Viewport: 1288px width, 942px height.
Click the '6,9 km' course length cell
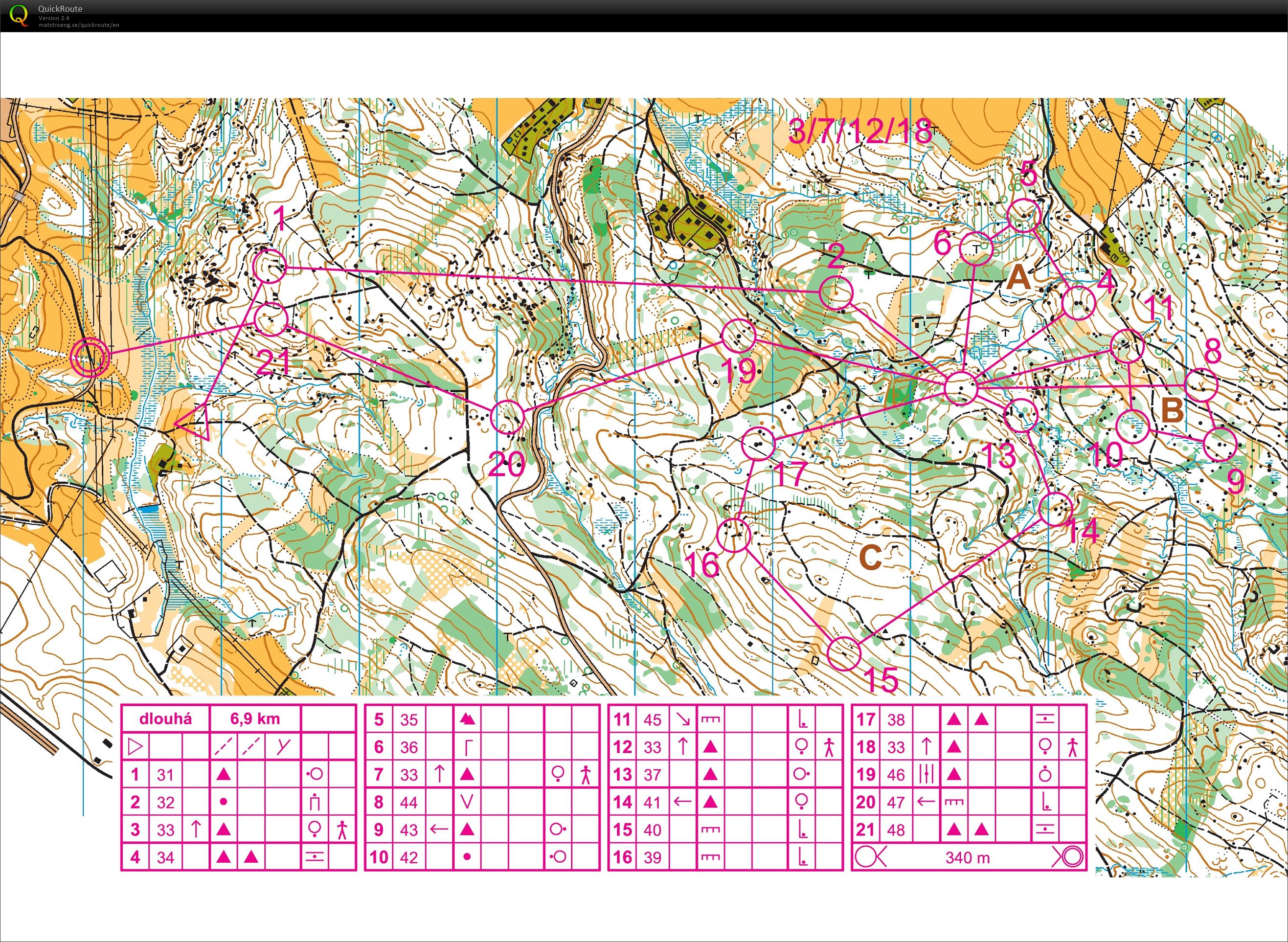pos(255,719)
